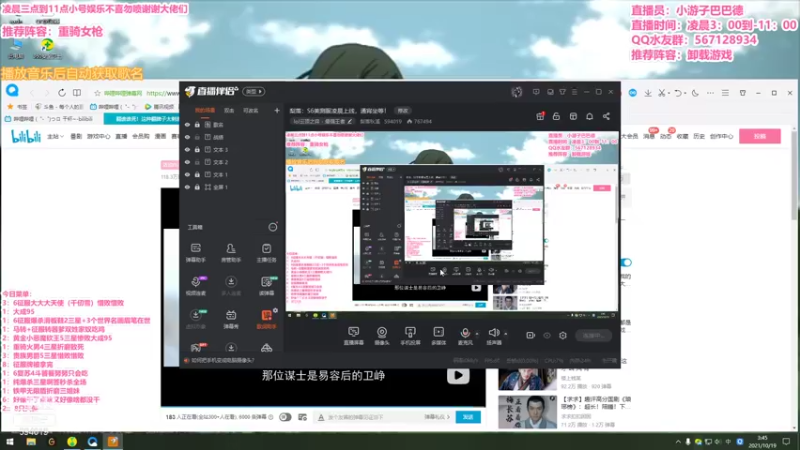
Task: Open the user avatar in title bar
Action: 517,92
